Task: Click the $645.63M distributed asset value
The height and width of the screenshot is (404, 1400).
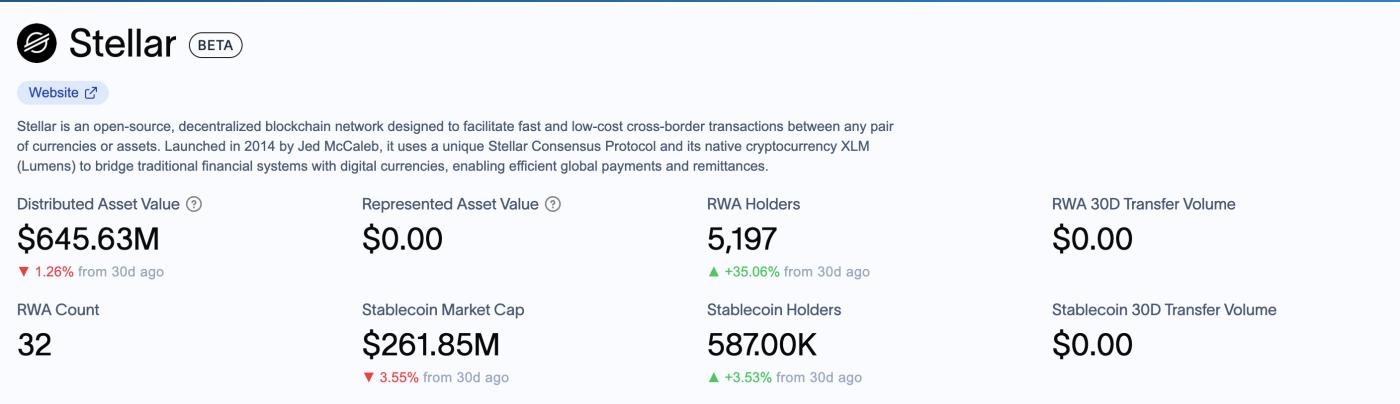Action: click(88, 239)
